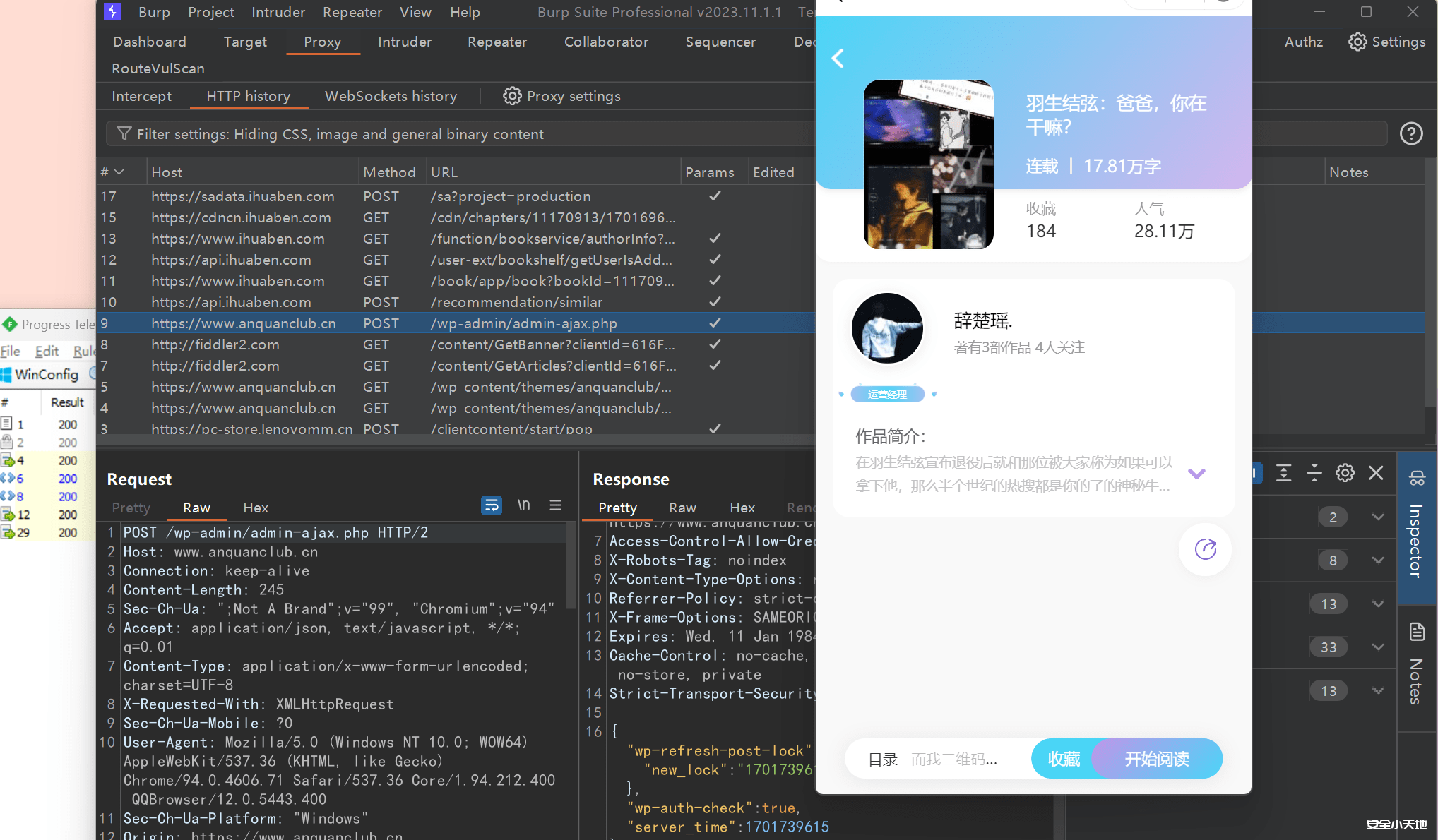1438x840 pixels.
Task: Click the 开始阅读 start reading button
Action: (x=1156, y=758)
